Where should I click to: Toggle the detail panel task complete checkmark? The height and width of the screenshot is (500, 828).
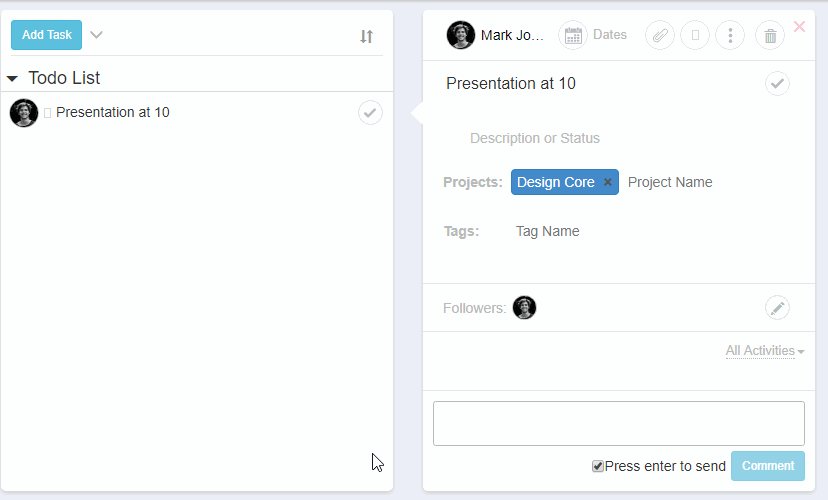pyautogui.click(x=777, y=84)
